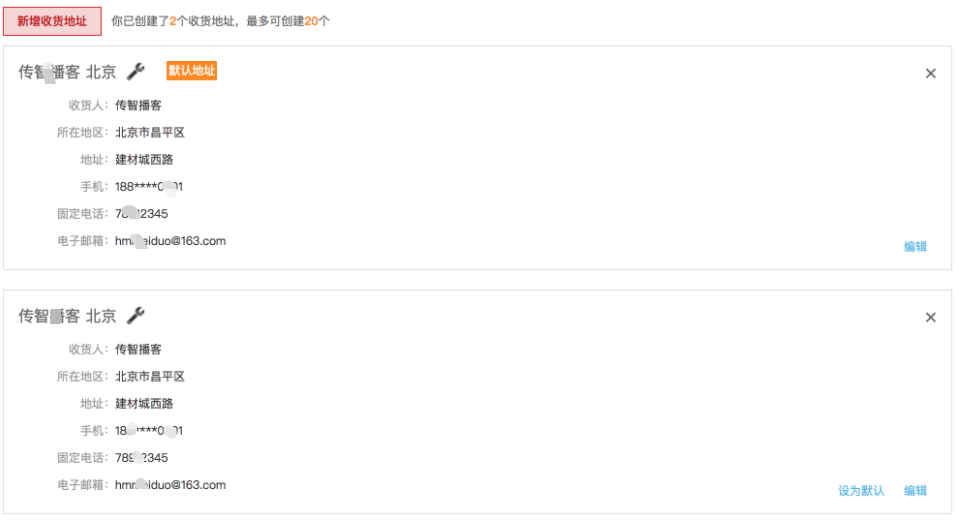This screenshot has height=523, width=959.
Task: Delete first address with the X icon
Action: tap(930, 73)
